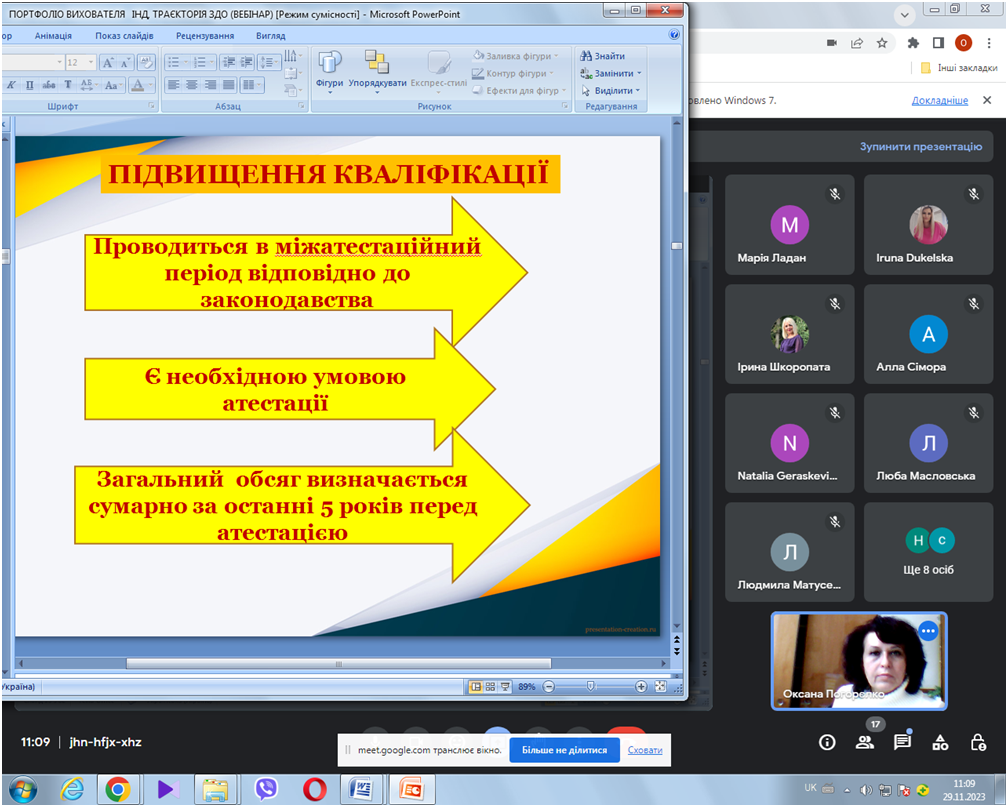Open the Рецензування ribbon tab
Viewport: 1008px width, 807px height.
point(205,36)
